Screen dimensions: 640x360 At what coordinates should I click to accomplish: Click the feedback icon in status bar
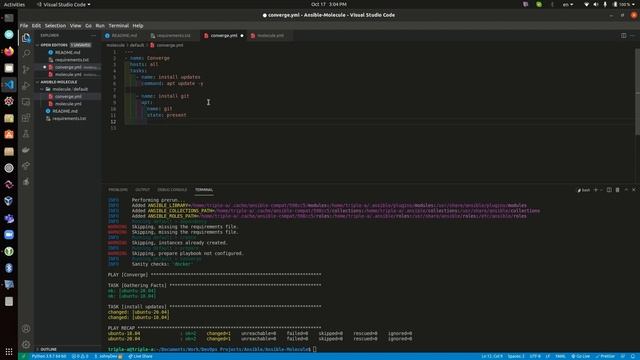point(623,356)
